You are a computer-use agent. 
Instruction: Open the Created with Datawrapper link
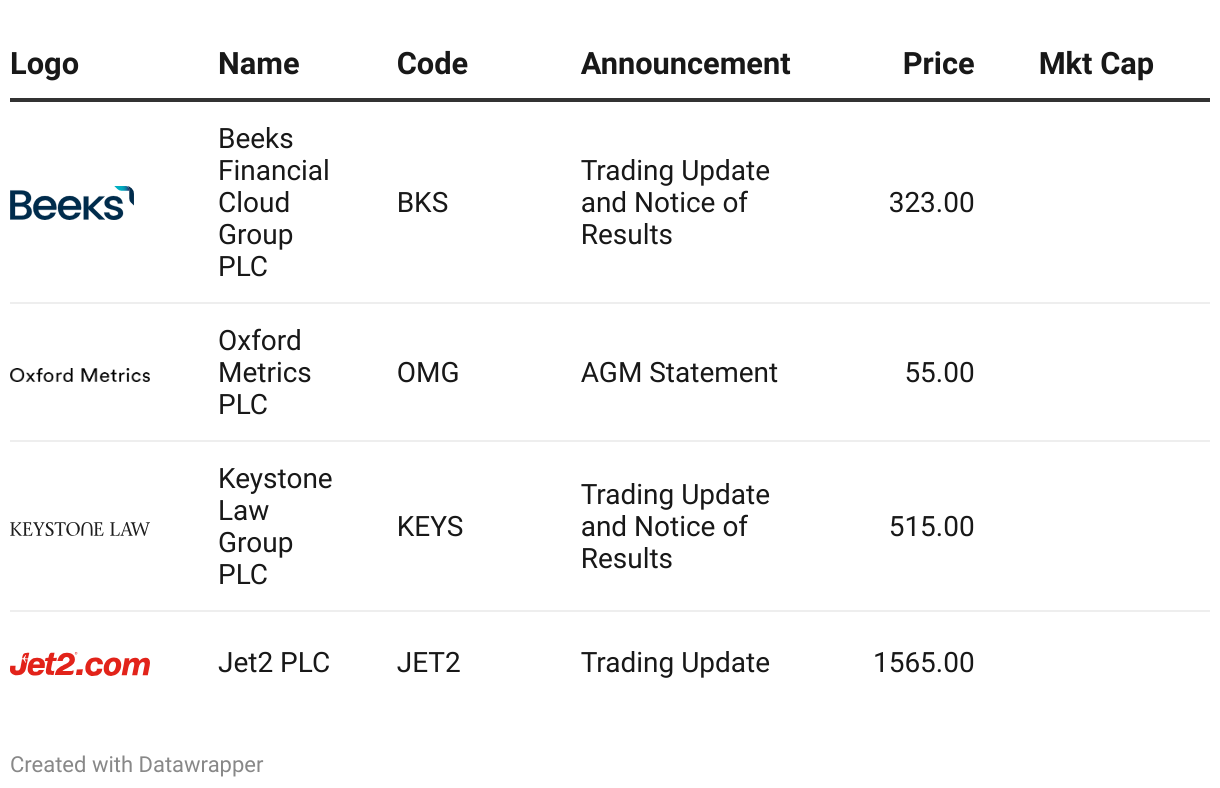point(137,765)
